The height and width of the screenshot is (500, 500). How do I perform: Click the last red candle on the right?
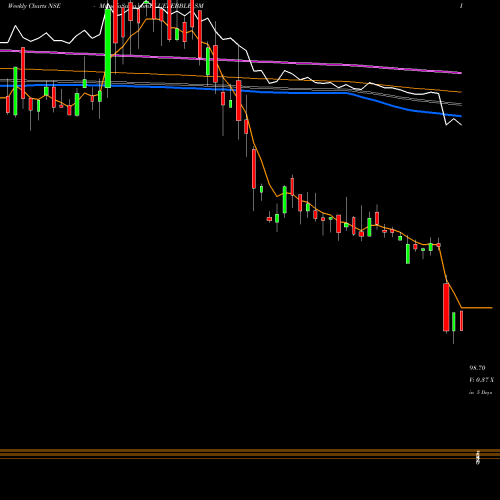[461, 321]
